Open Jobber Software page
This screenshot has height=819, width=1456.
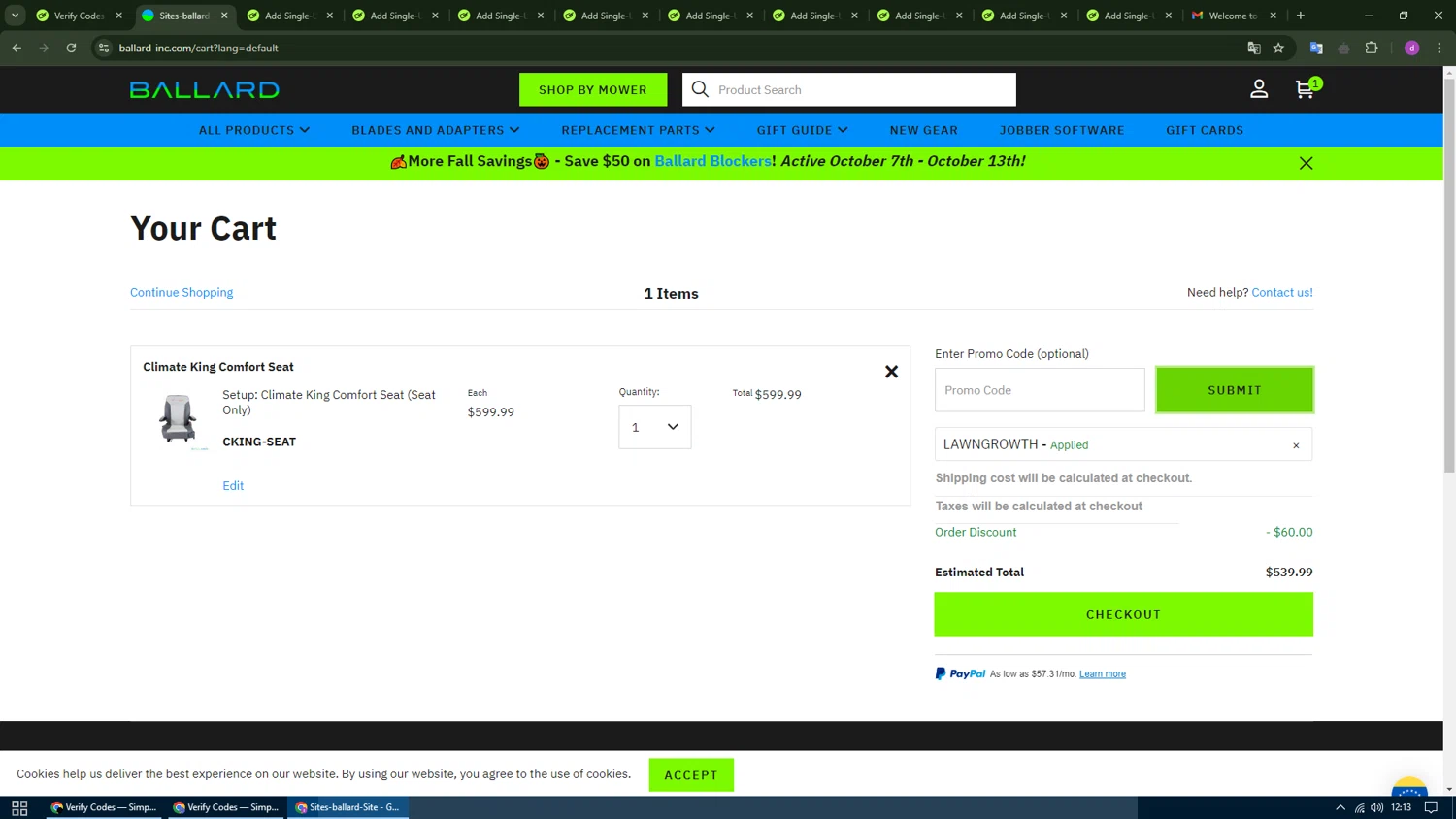point(1062,130)
